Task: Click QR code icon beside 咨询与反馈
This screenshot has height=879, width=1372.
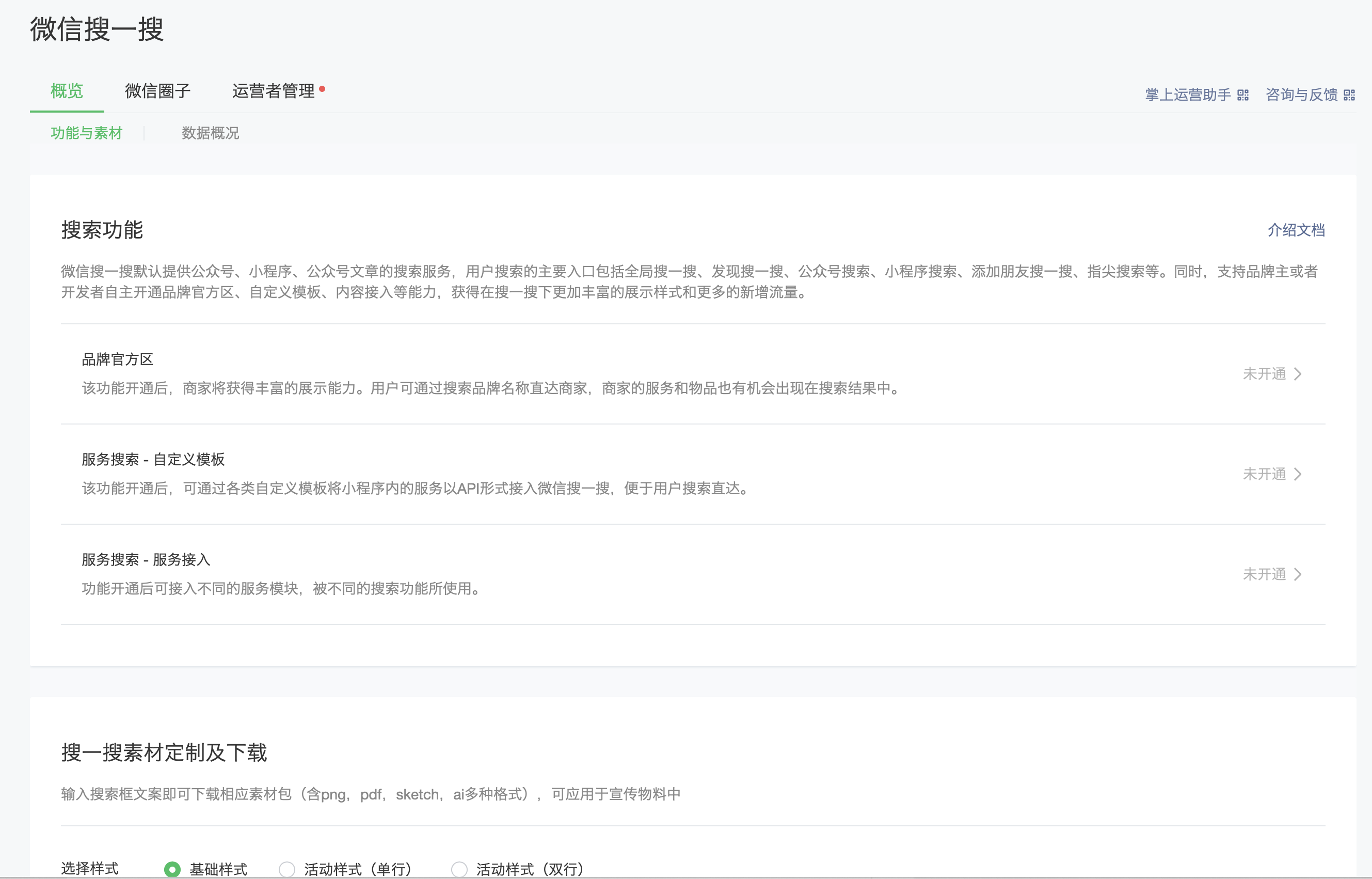Action: (1349, 95)
